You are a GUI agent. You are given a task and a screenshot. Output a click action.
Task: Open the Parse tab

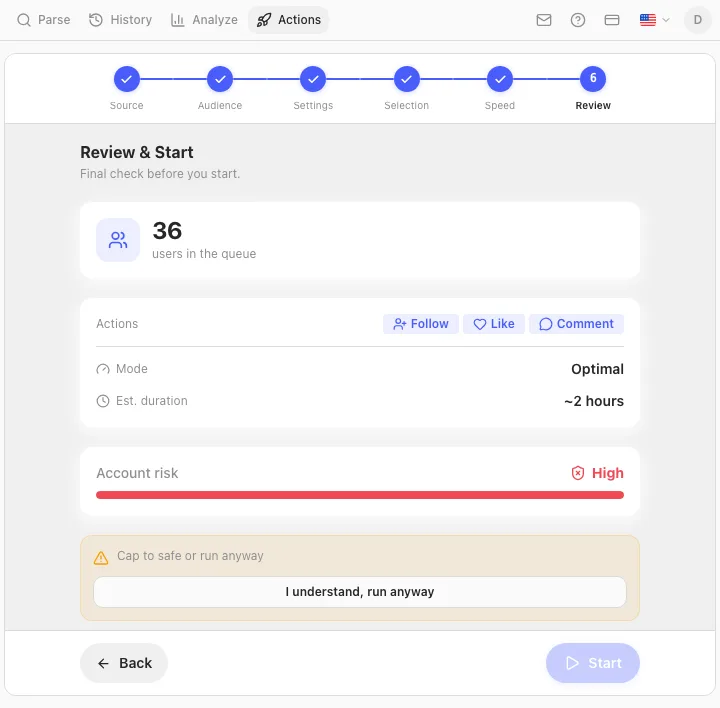click(44, 20)
